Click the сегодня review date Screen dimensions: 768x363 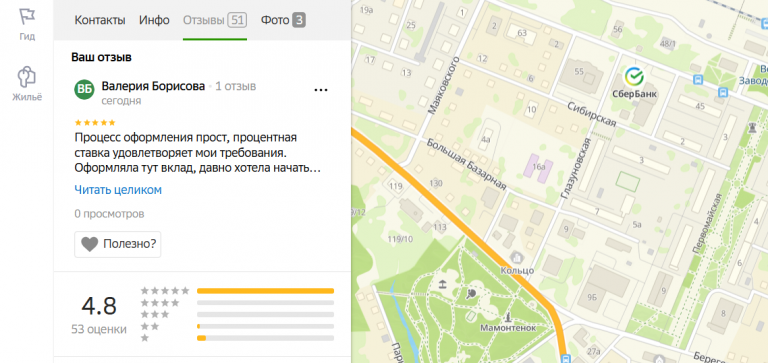tap(121, 101)
